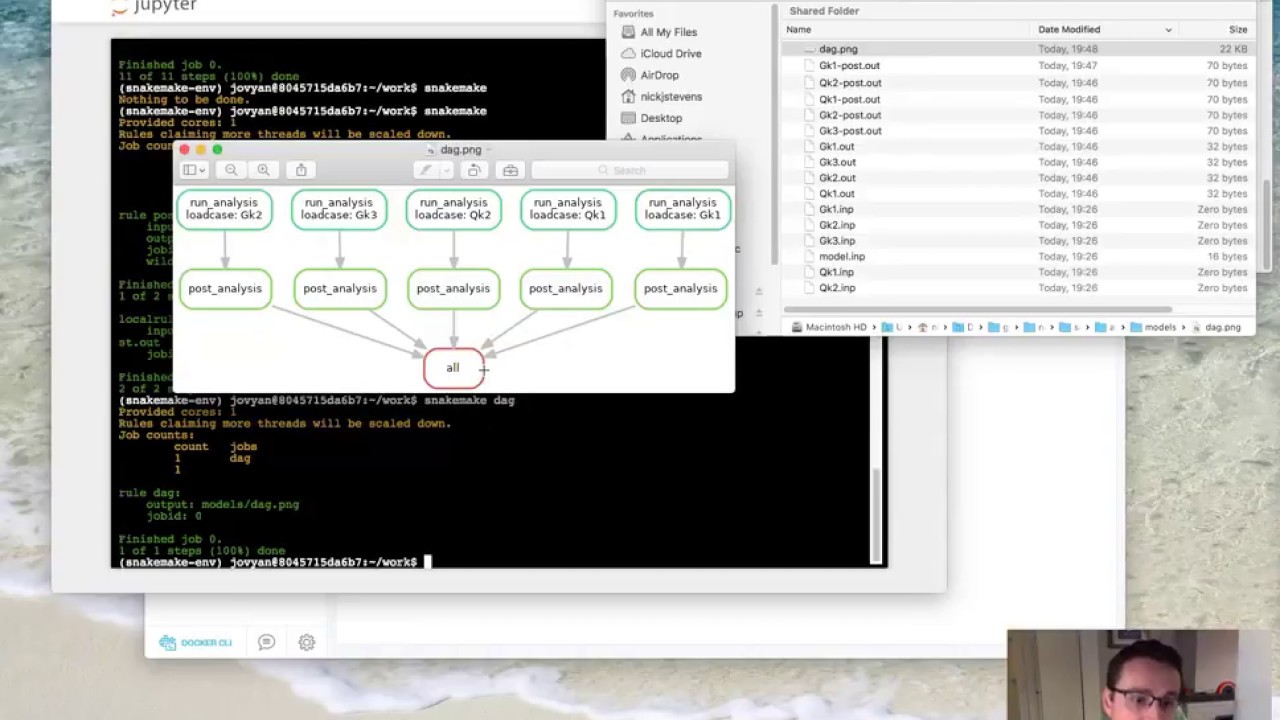The width and height of the screenshot is (1280, 720).
Task: Open nickjstevens home folder in sidebar
Action: 671,97
